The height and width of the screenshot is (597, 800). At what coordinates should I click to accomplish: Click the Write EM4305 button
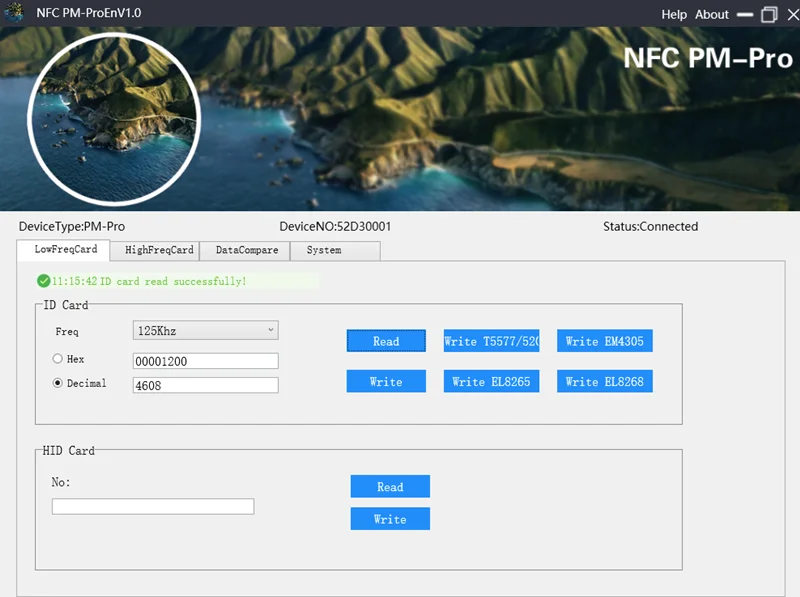tap(605, 341)
